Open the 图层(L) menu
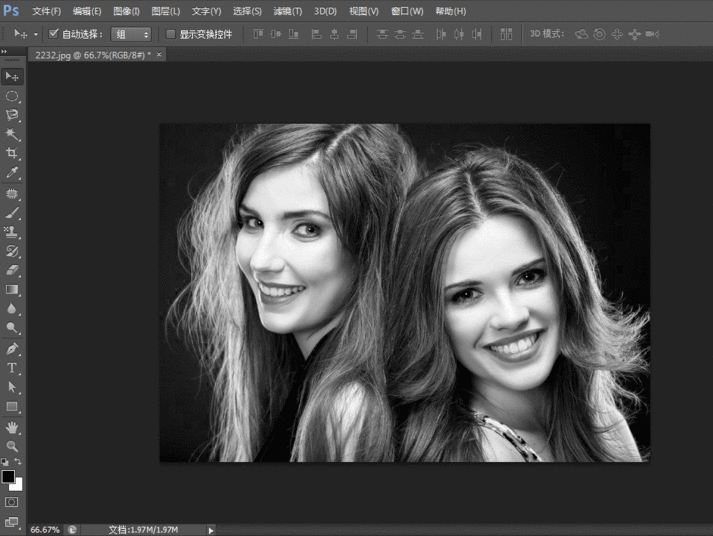Viewport: 713px width, 536px height. (165, 11)
